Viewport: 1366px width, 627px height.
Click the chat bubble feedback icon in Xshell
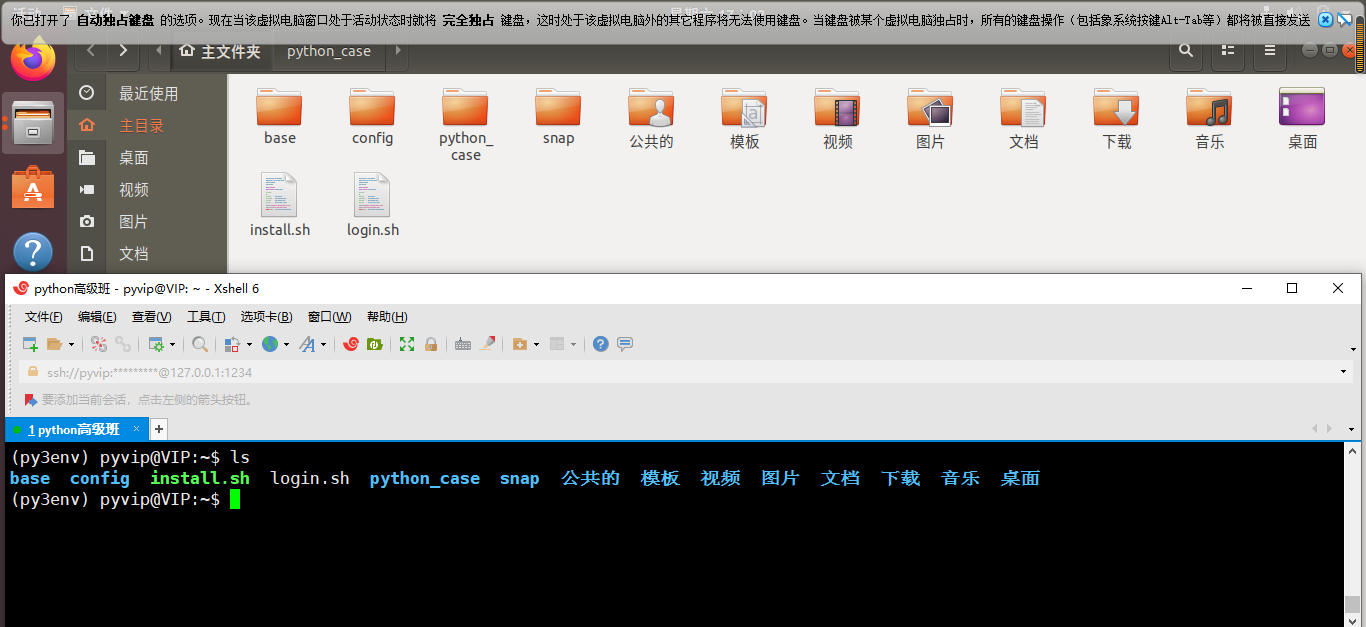pyautogui.click(x=625, y=344)
